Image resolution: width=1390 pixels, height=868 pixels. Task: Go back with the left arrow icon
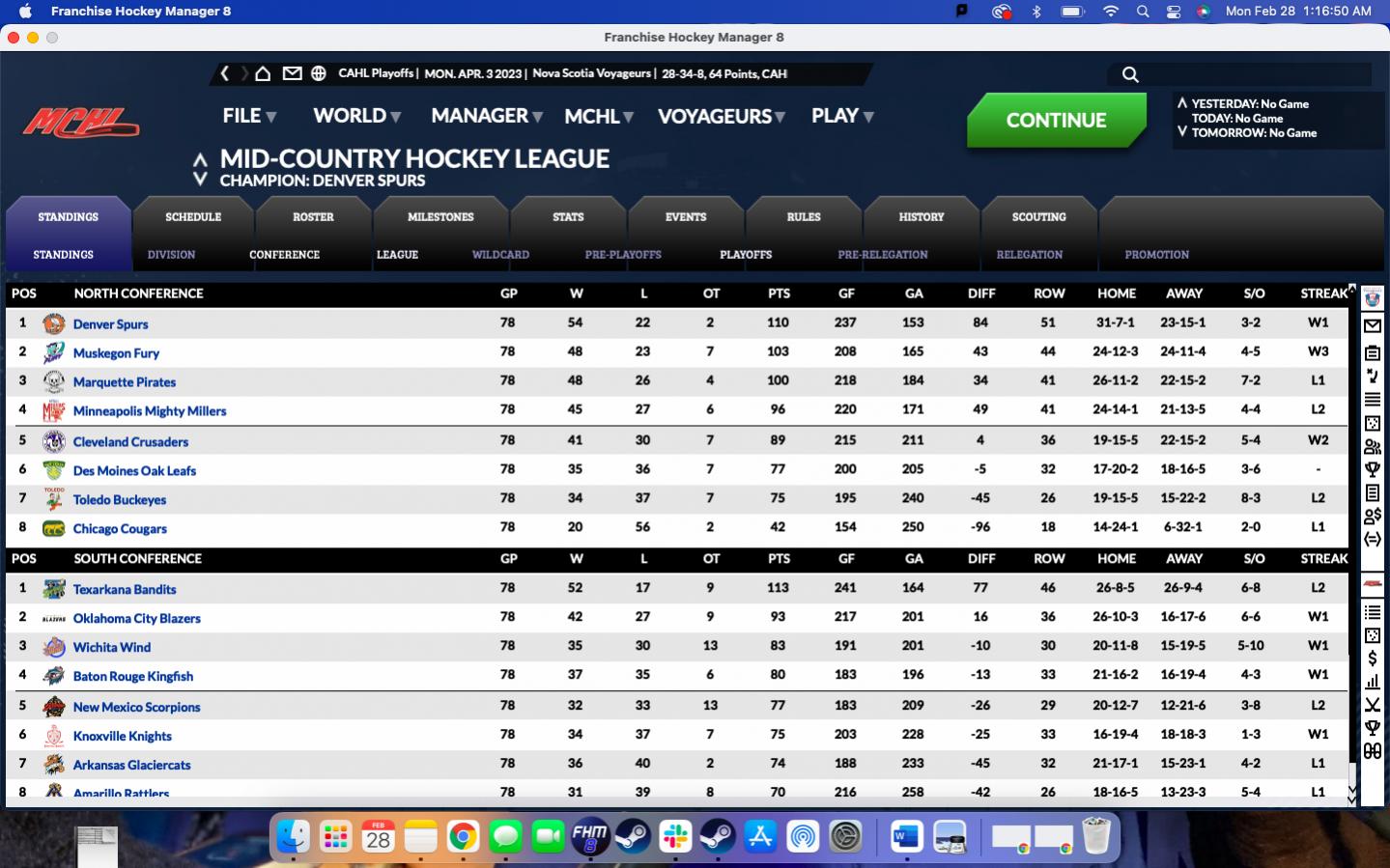click(x=225, y=73)
